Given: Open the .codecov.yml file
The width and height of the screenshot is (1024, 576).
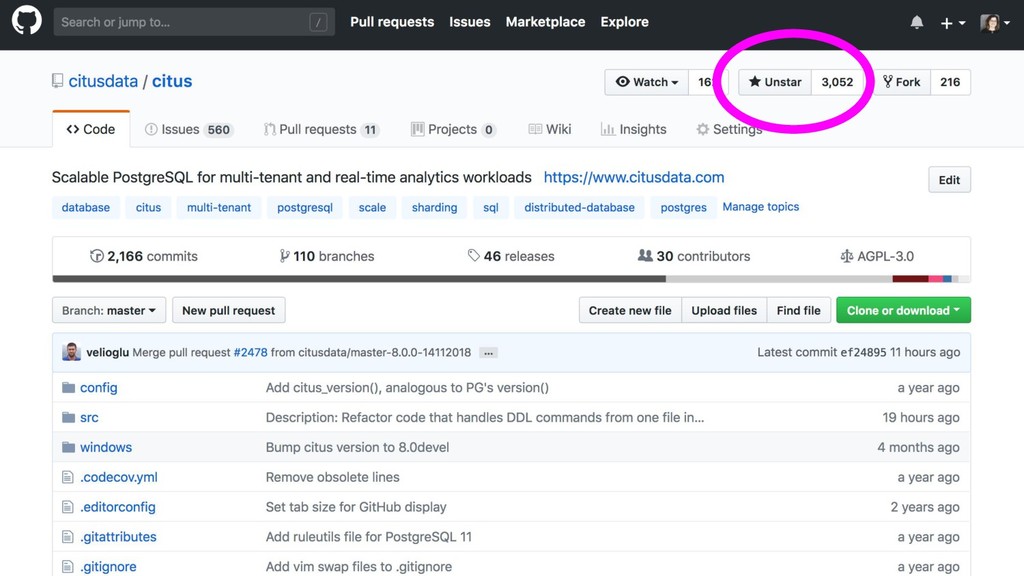Looking at the screenshot, I should click(119, 477).
